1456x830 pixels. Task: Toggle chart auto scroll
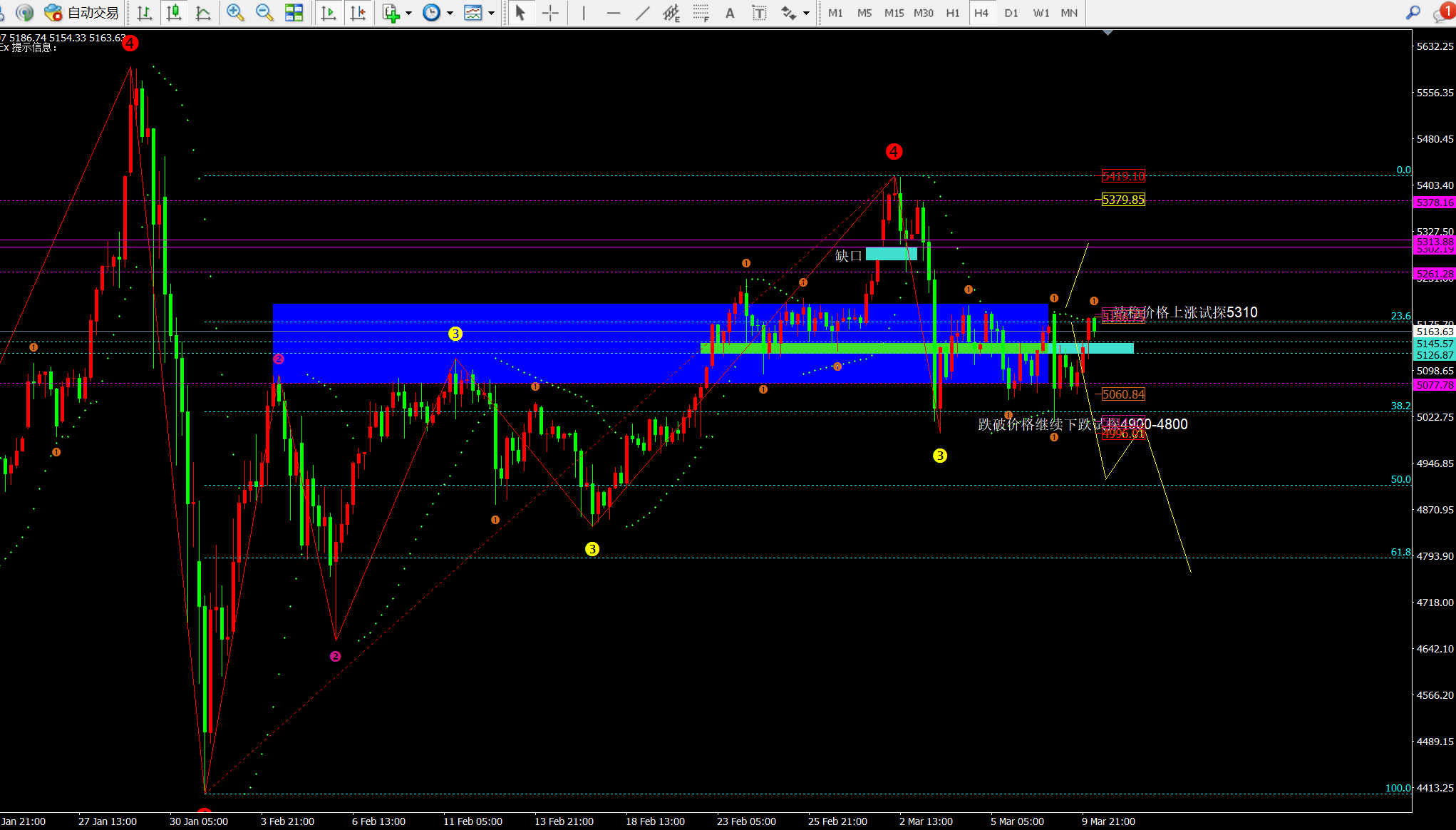tap(328, 13)
